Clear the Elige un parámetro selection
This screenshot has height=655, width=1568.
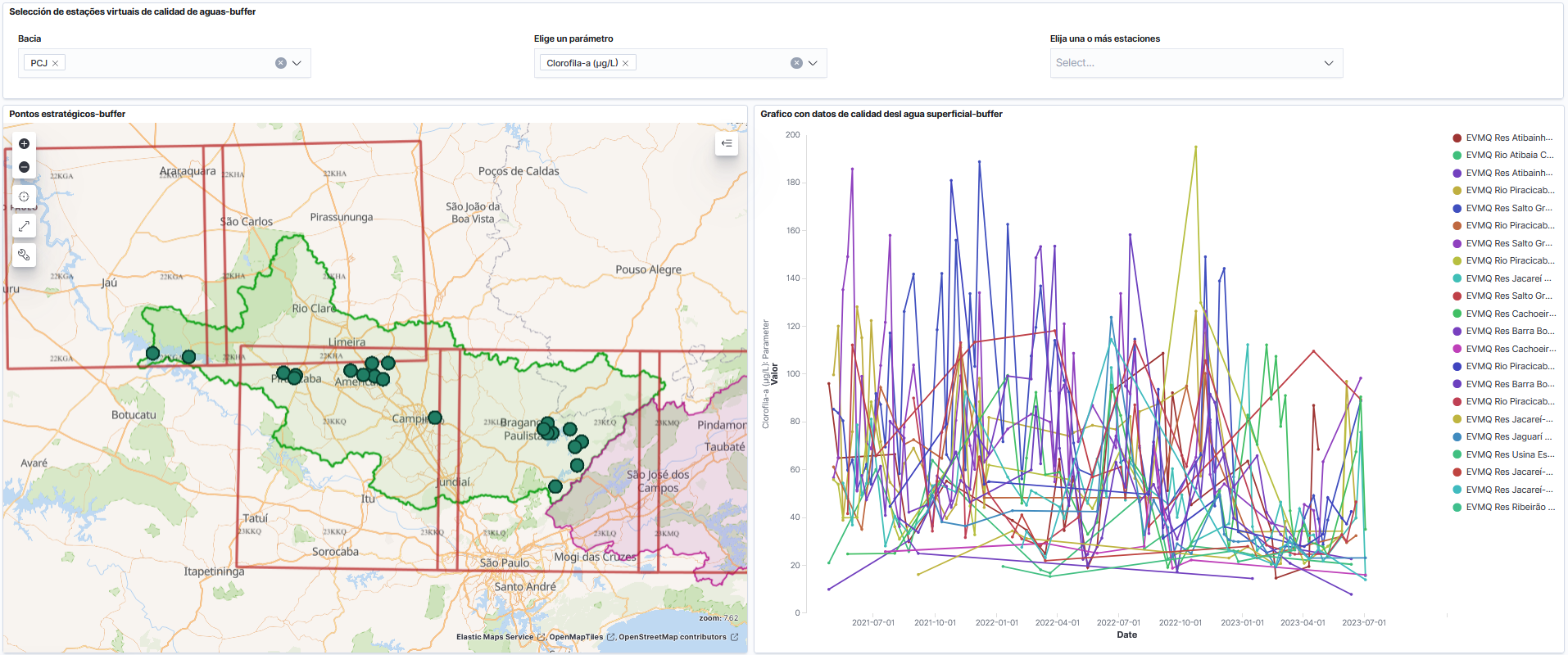(x=796, y=63)
